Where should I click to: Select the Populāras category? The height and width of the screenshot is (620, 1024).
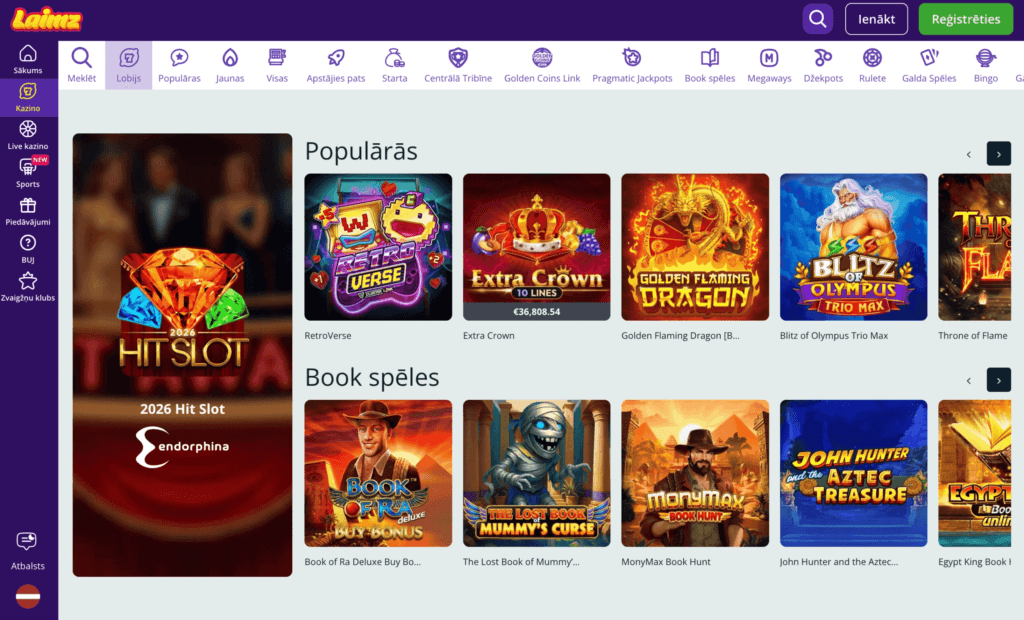click(x=180, y=65)
